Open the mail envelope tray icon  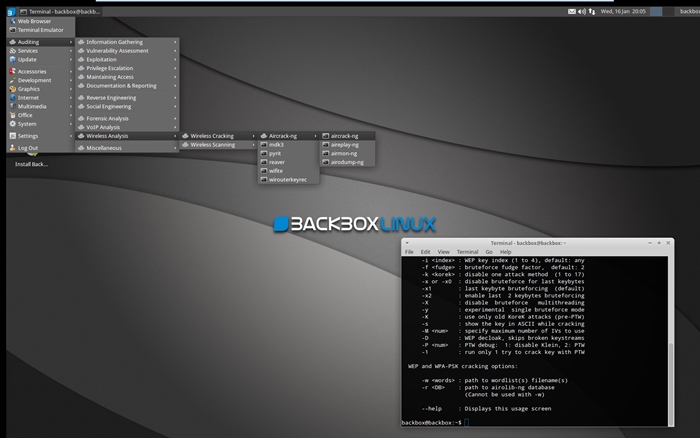[x=571, y=12]
